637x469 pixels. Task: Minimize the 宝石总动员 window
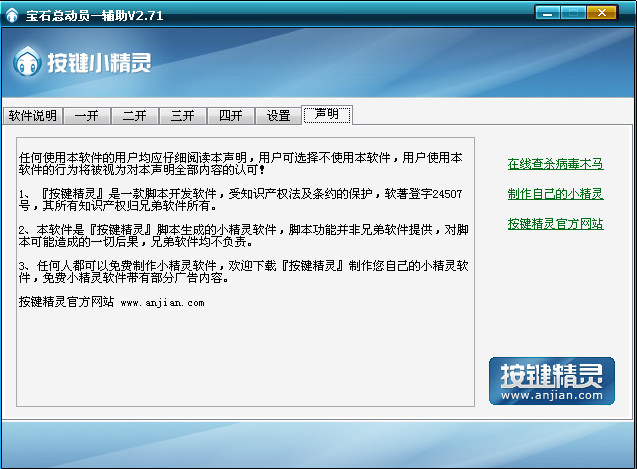click(x=548, y=13)
